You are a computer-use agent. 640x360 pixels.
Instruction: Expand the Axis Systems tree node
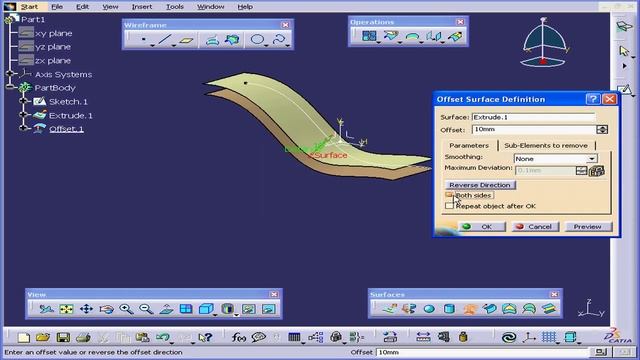tap(10, 74)
